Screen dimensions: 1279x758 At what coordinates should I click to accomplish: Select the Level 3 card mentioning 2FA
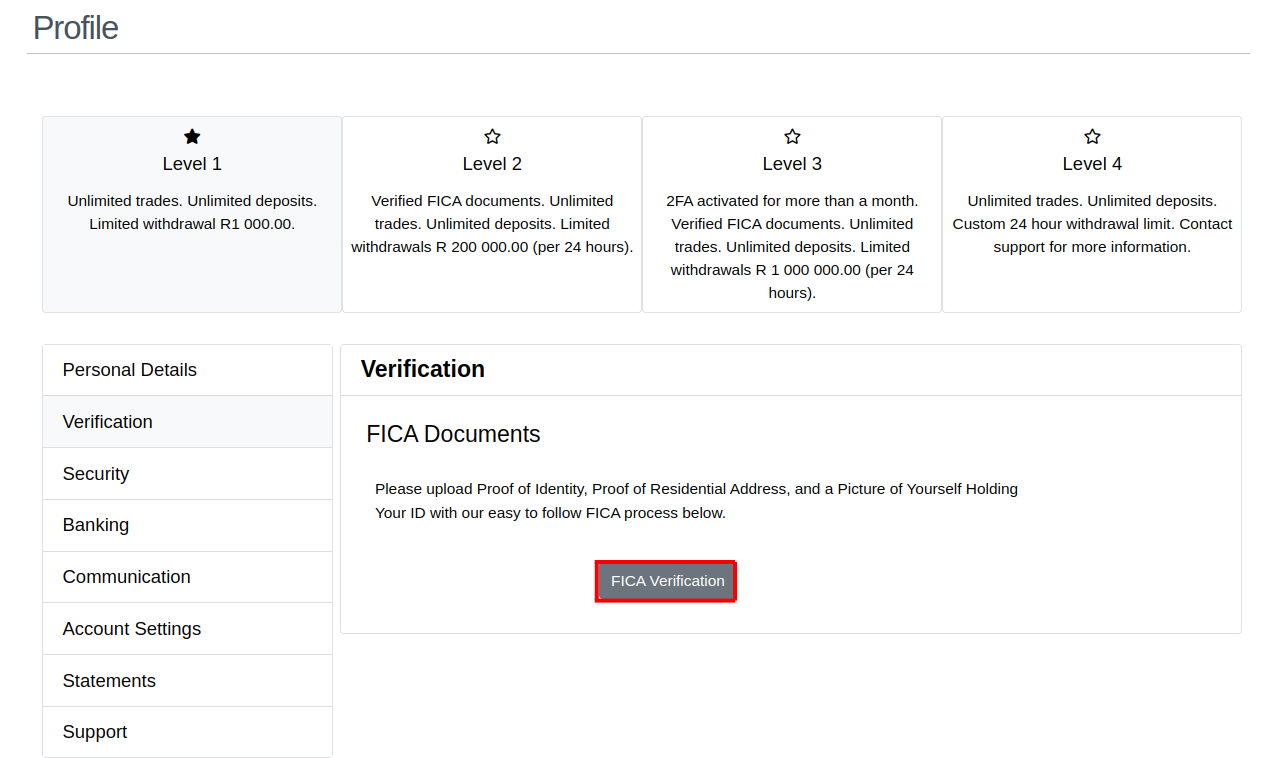point(791,214)
